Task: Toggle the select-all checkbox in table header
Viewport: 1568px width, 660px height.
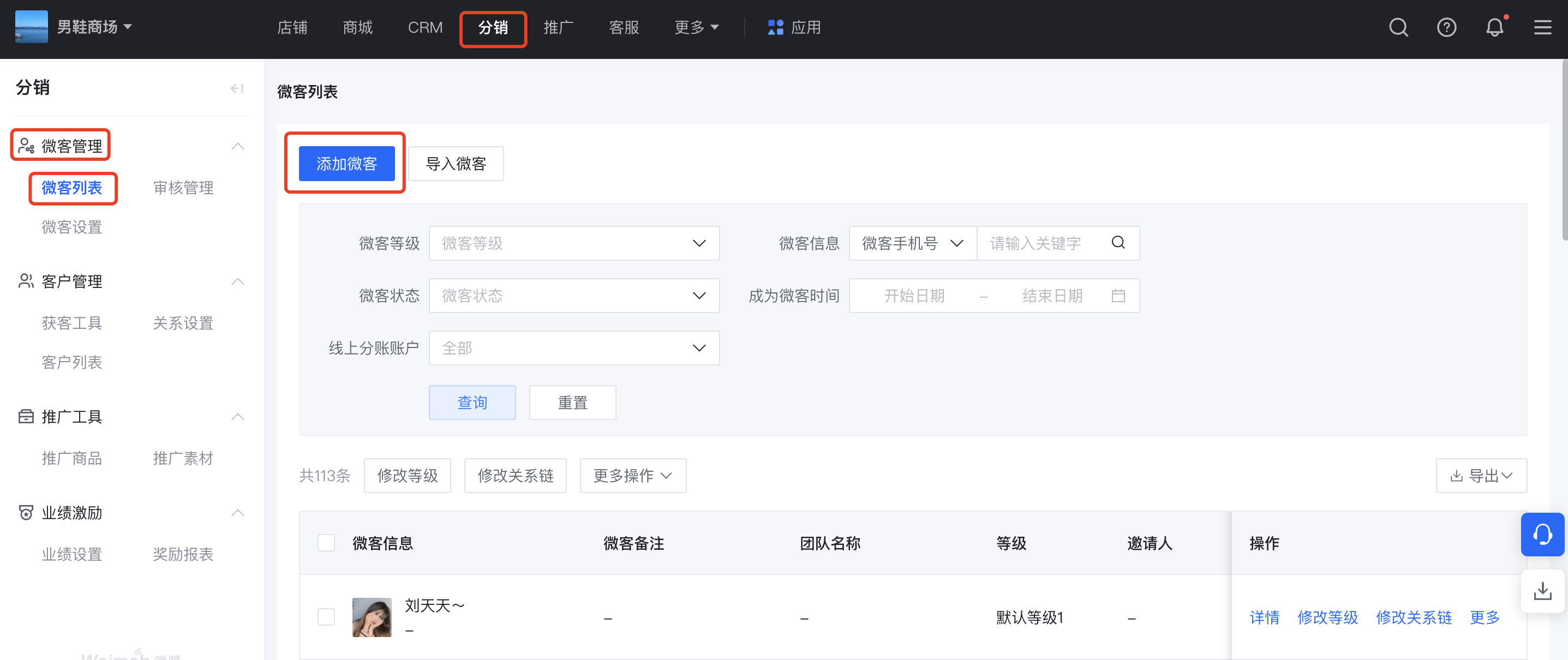Action: [326, 543]
